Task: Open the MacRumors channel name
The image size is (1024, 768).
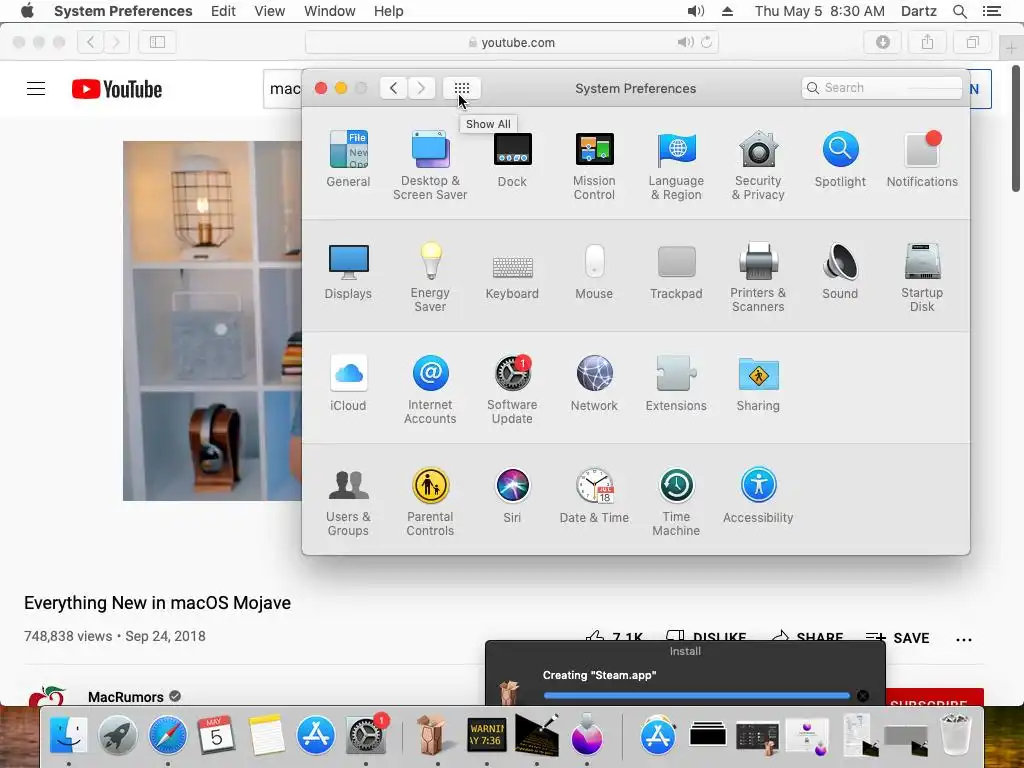Action: click(125, 697)
